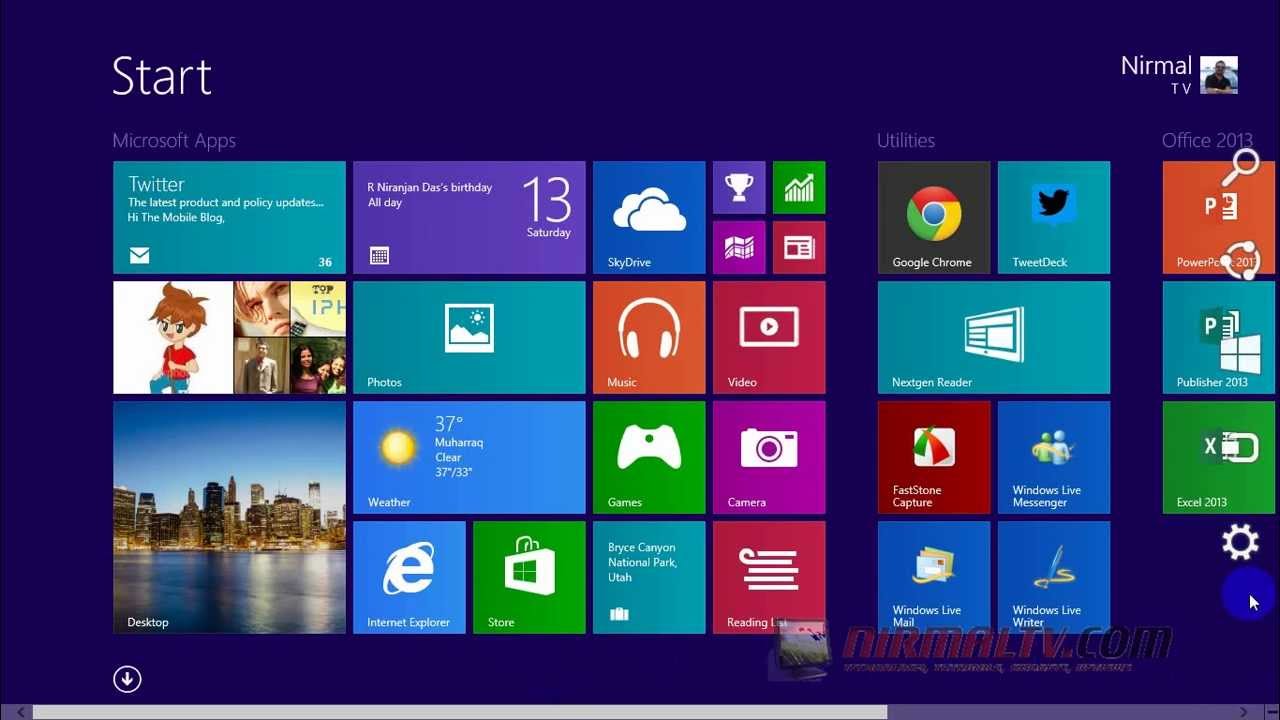Click the horizontal scrollbar thumb
Screen dimensions: 1280x720
tap(460, 712)
